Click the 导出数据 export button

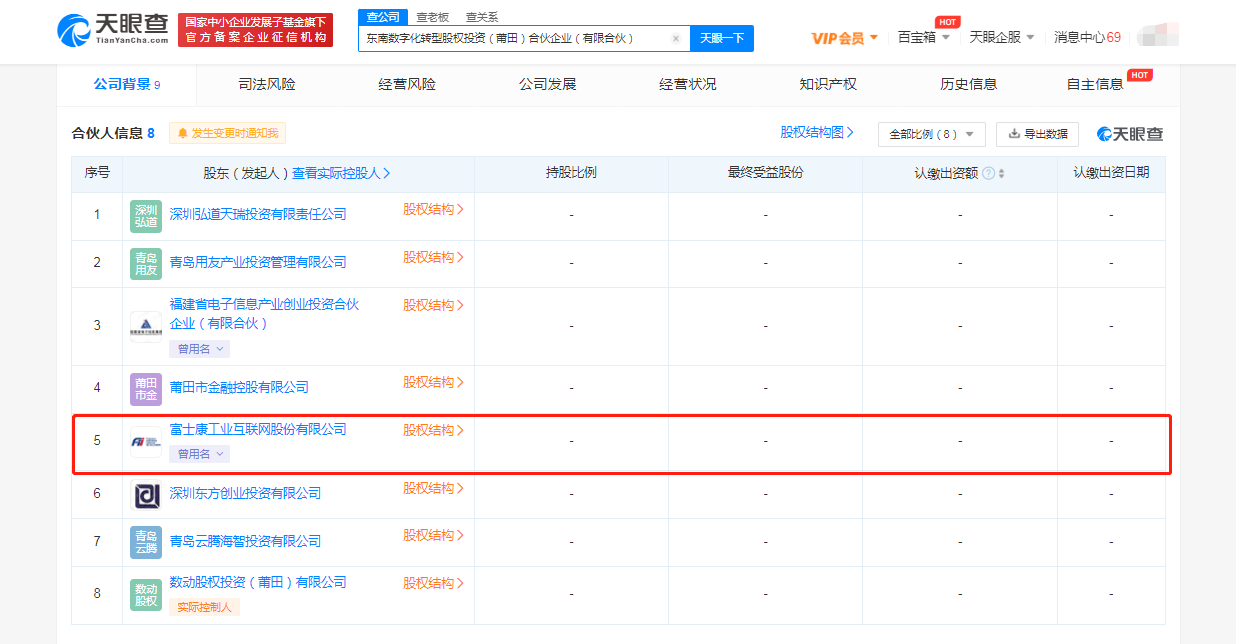point(1037,134)
